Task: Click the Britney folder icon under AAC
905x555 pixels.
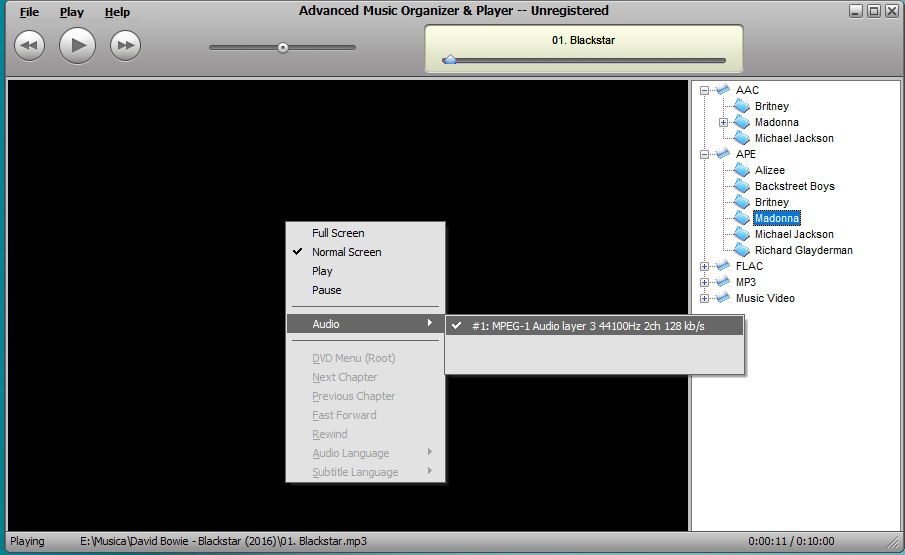Action: tap(742, 106)
